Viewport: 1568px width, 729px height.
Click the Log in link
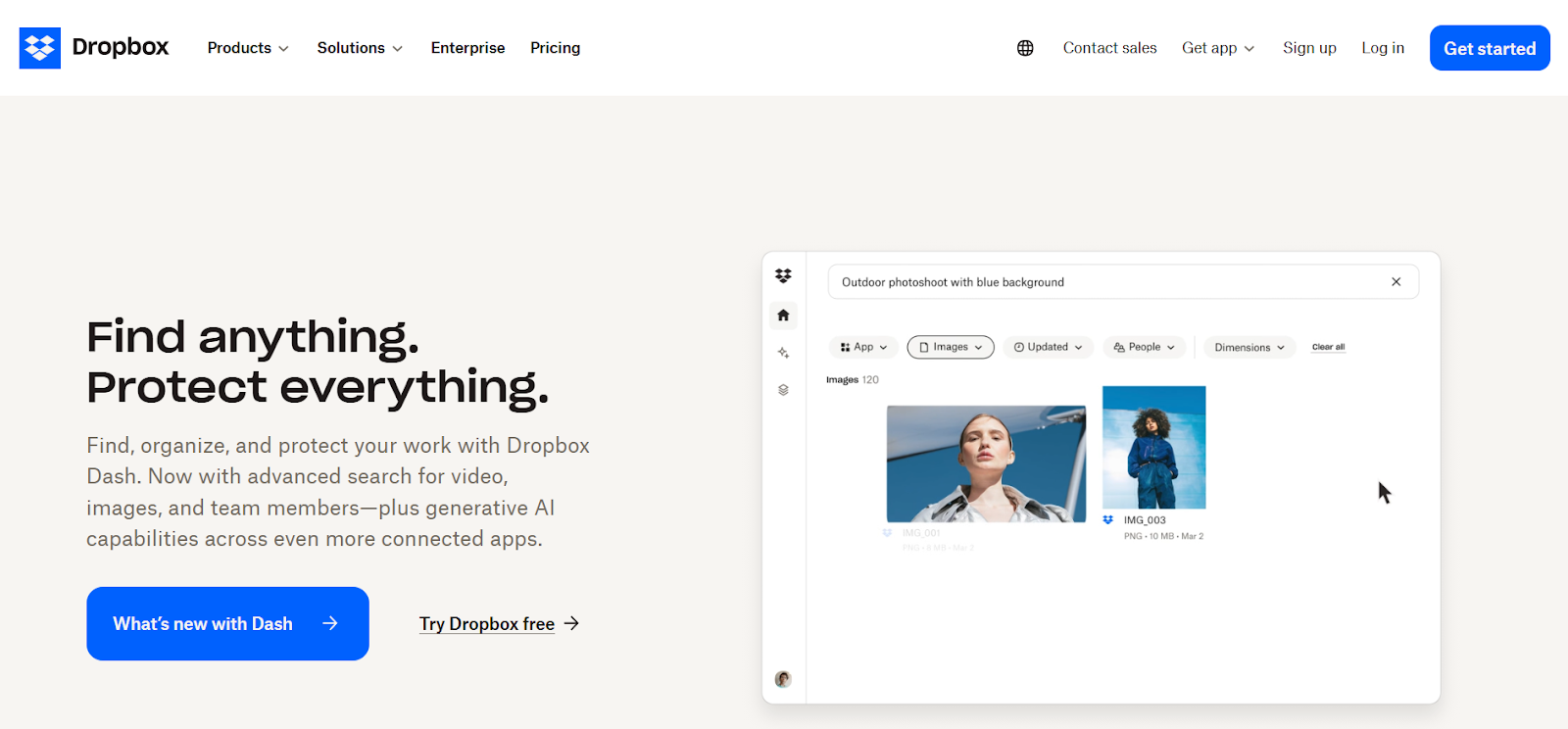point(1383,48)
